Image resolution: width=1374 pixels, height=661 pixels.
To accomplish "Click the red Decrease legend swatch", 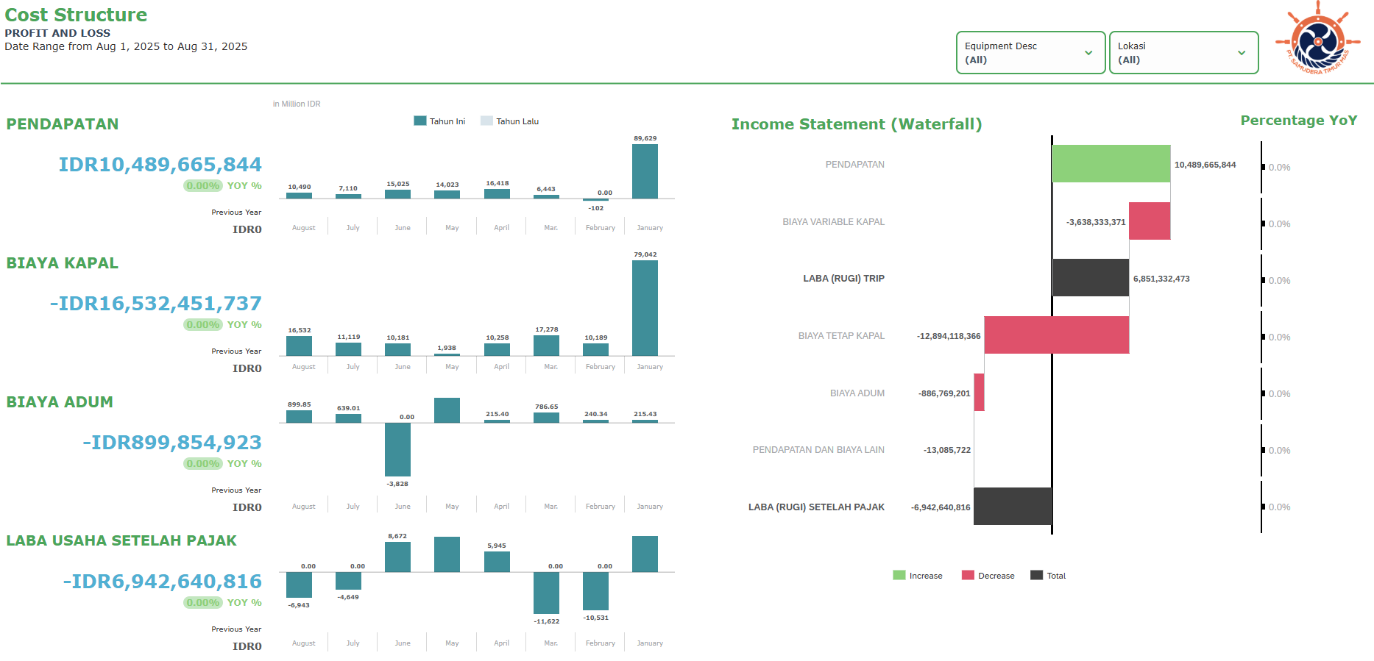I will coord(968,575).
